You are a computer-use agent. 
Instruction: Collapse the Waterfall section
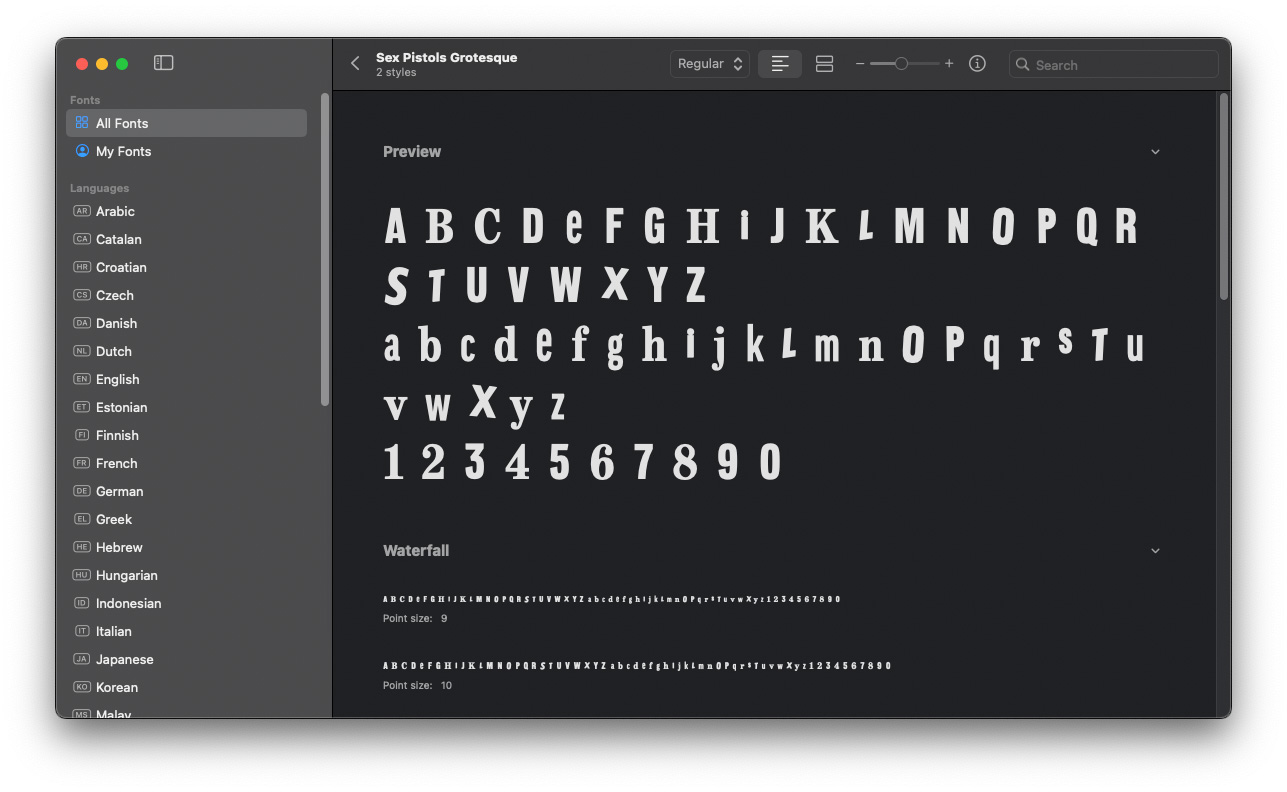tap(1155, 551)
